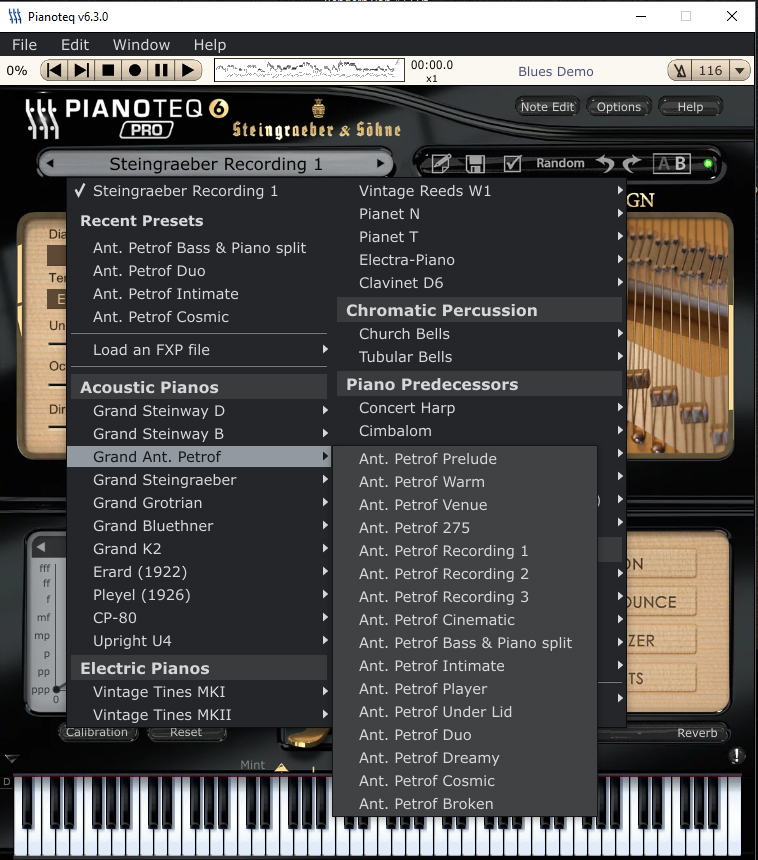Viewport: 758px width, 860px height.
Task: Select checked Steingraeber Recording 1 preset
Action: click(199, 191)
